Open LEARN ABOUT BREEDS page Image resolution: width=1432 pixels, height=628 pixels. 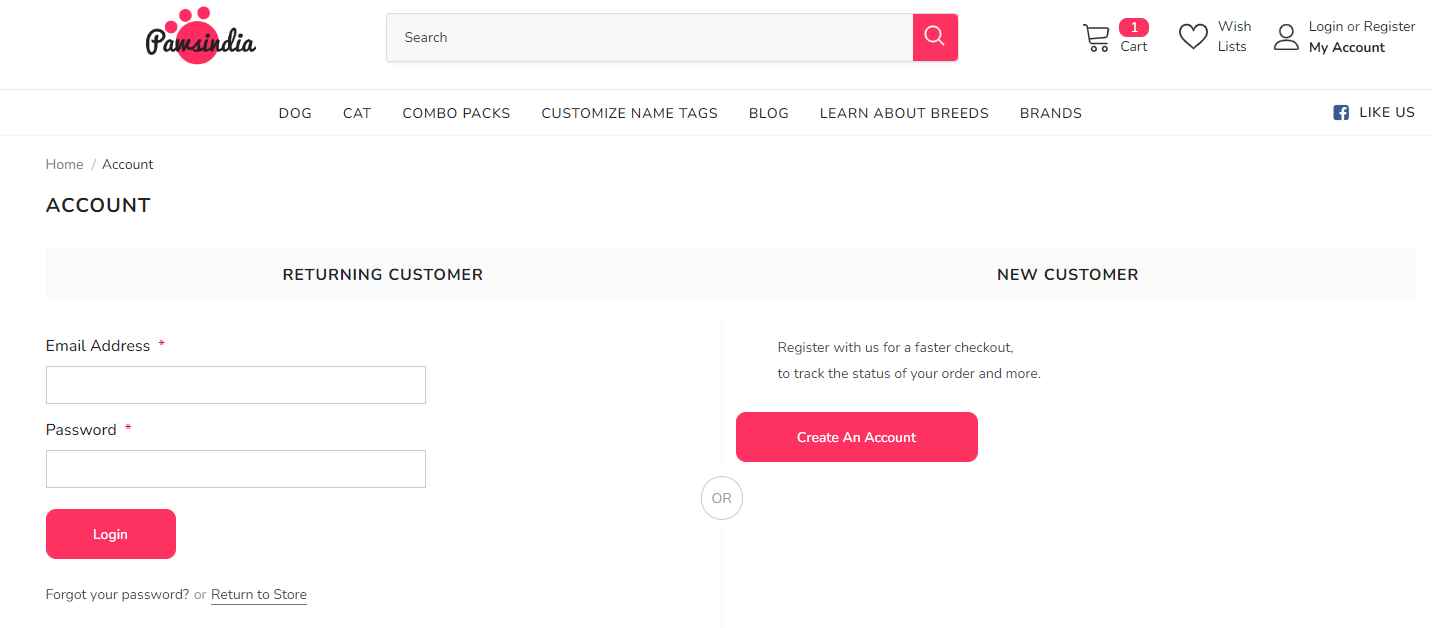[x=904, y=113]
